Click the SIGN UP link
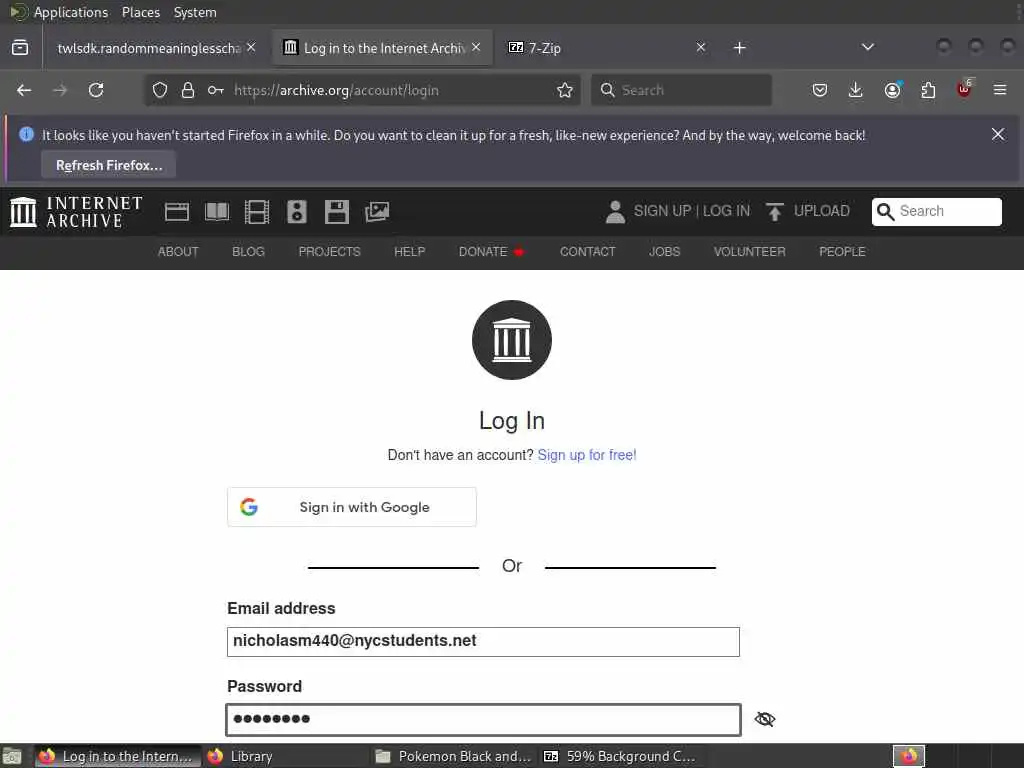1024x768 pixels. (662, 211)
